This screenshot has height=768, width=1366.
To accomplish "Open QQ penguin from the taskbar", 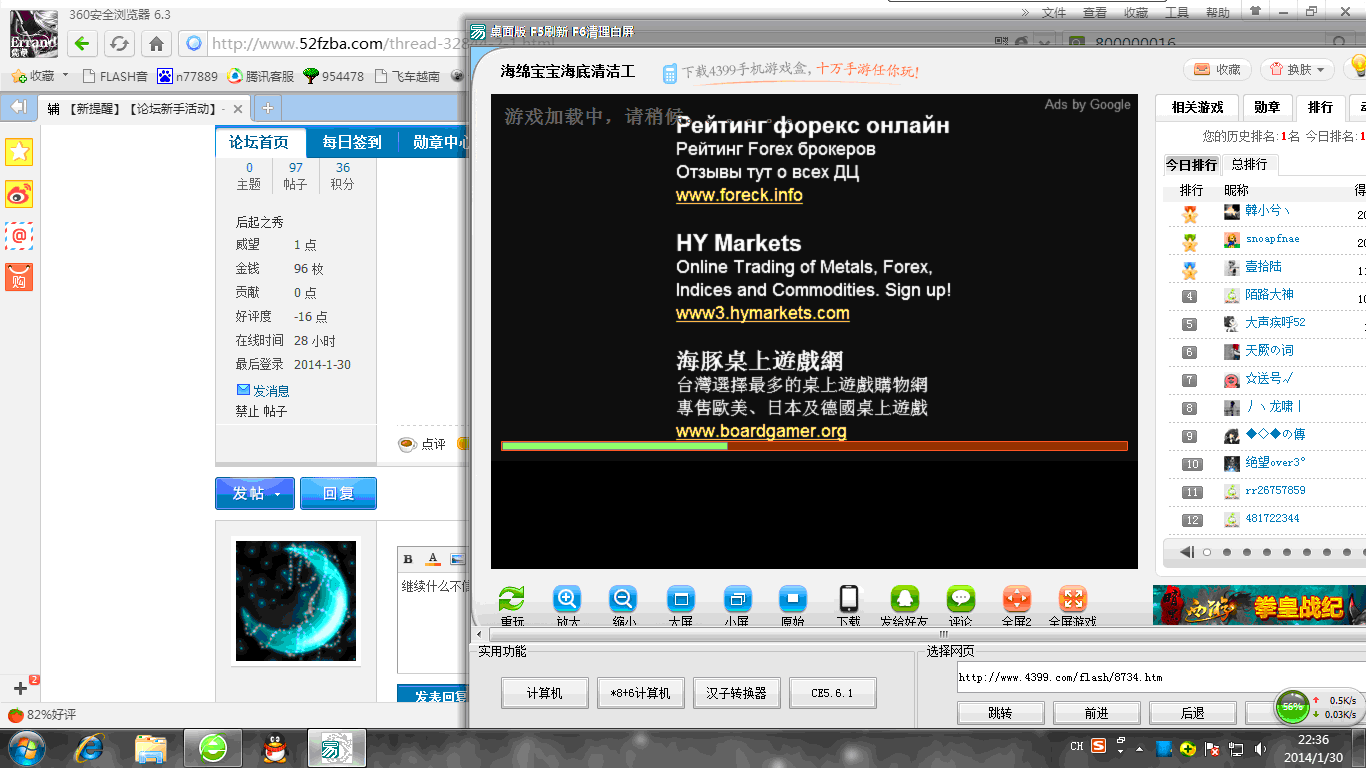I will [273, 747].
